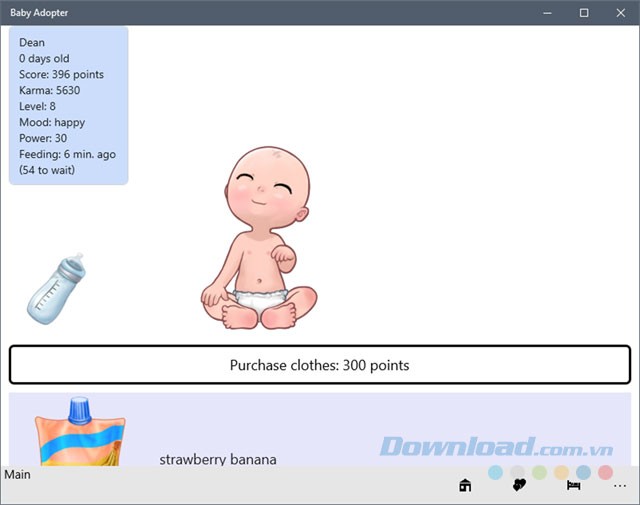Click Power: 30 text

pos(43,138)
